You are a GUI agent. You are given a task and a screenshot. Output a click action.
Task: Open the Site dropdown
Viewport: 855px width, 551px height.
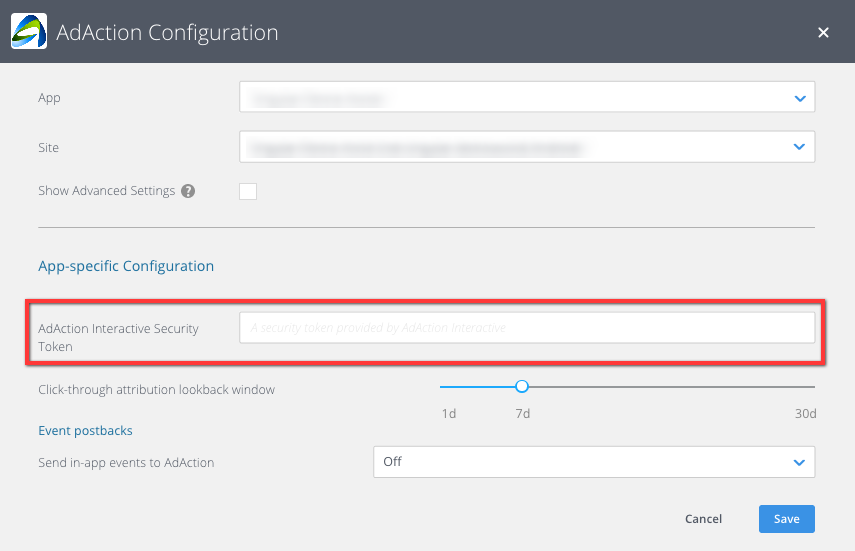527,147
